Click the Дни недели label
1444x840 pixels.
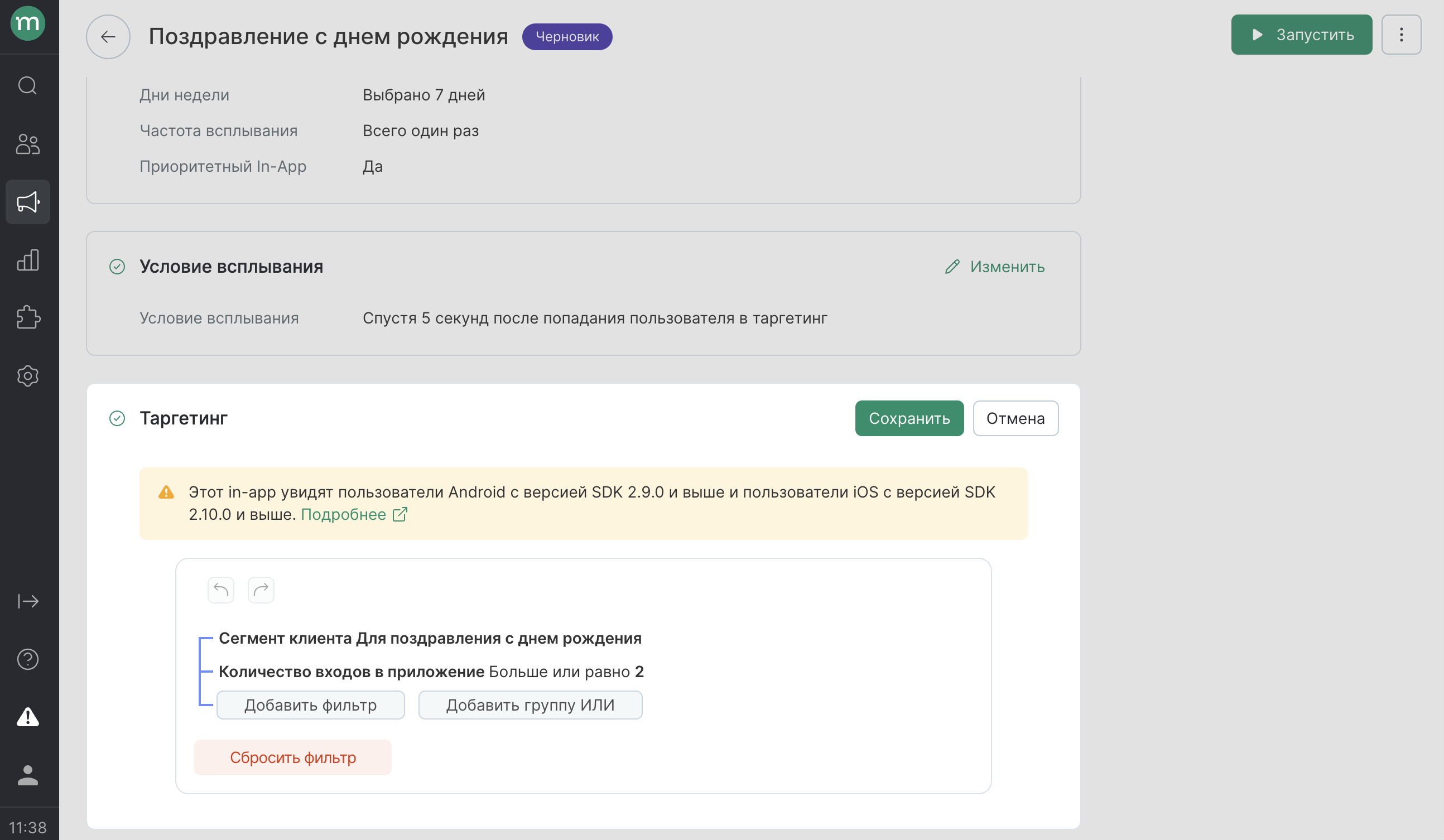coord(185,95)
